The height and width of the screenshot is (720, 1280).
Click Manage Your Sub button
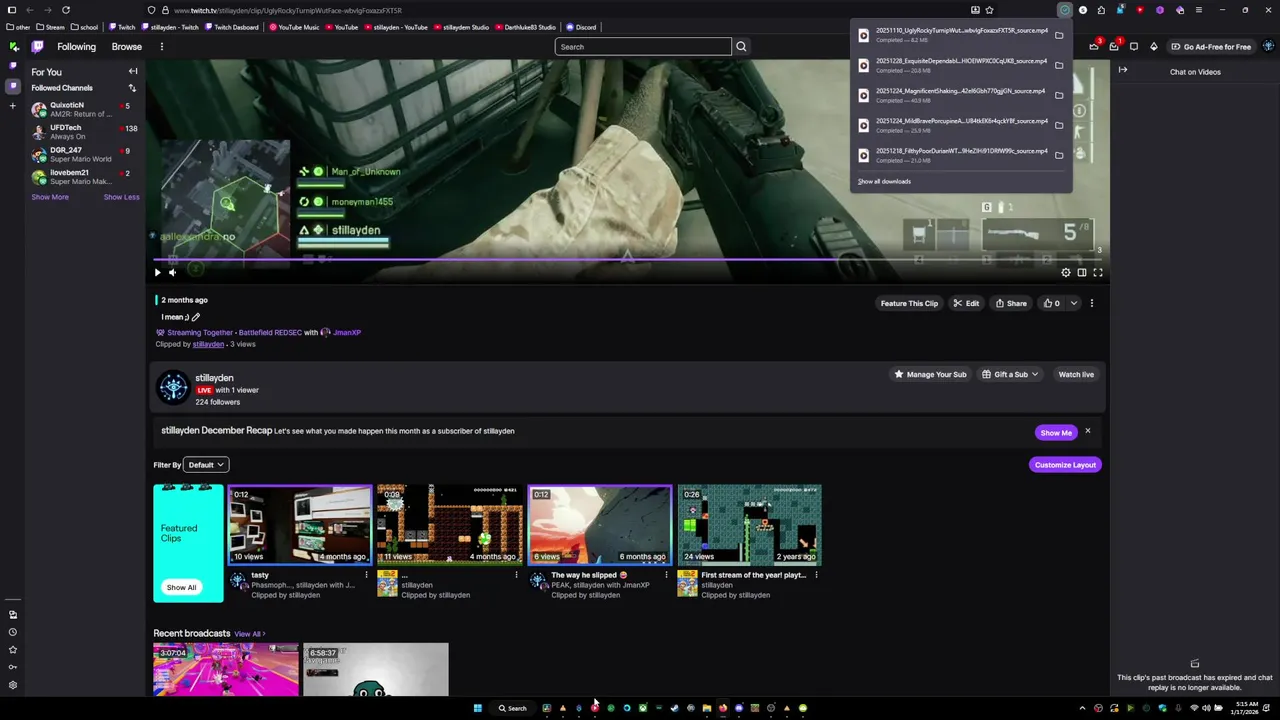click(930, 374)
